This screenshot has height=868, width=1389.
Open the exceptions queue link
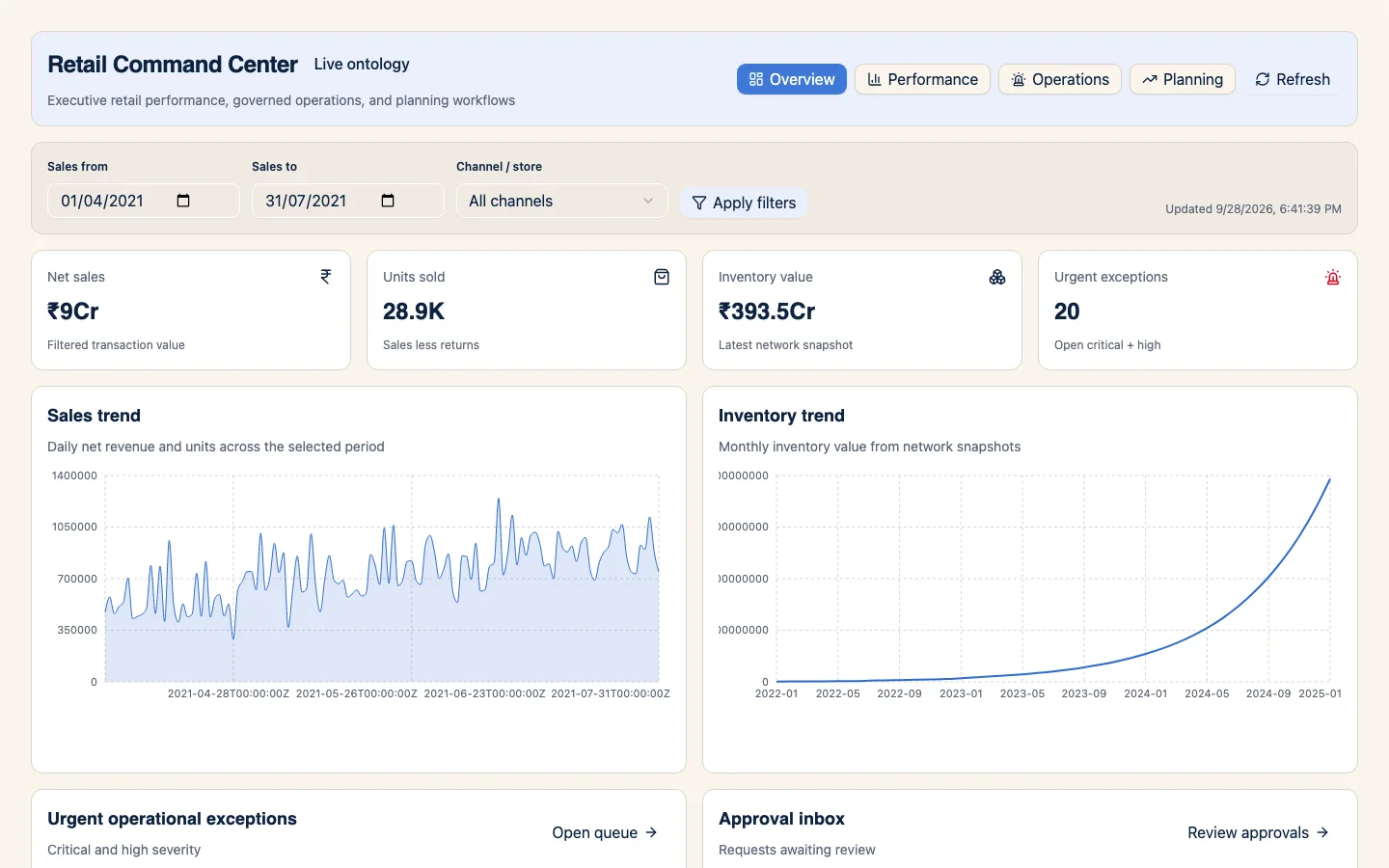(x=605, y=832)
